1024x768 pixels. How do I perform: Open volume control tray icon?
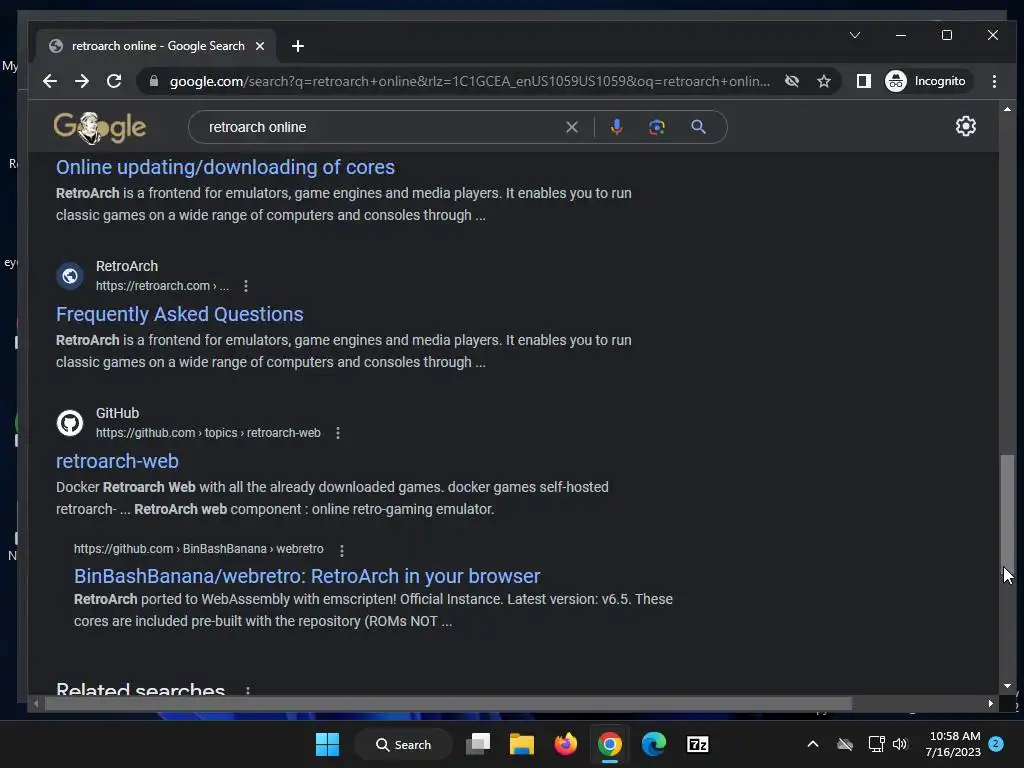(900, 744)
